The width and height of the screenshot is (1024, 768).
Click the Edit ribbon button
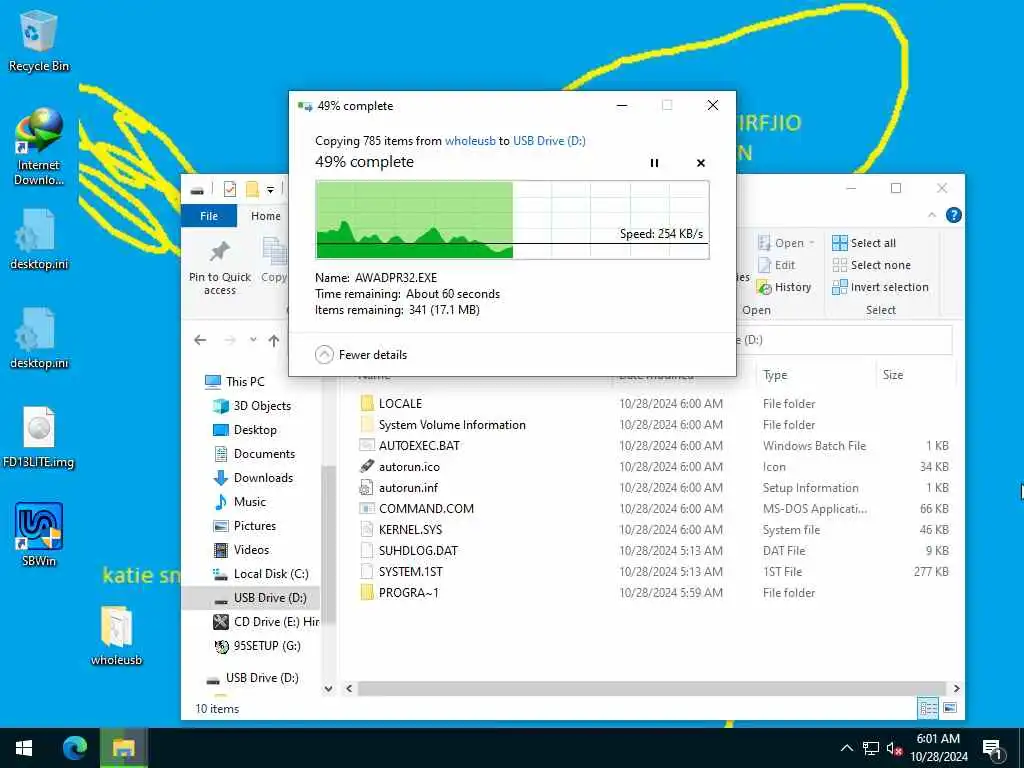pos(776,265)
